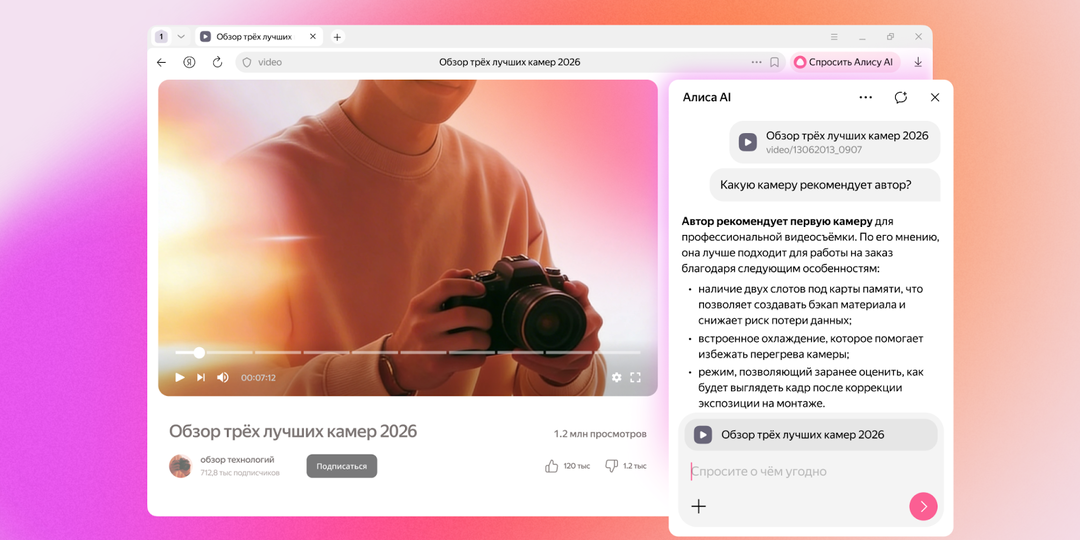Image resolution: width=1080 pixels, height=540 pixels.
Task: Open downloads via the download arrow icon
Action: (917, 63)
